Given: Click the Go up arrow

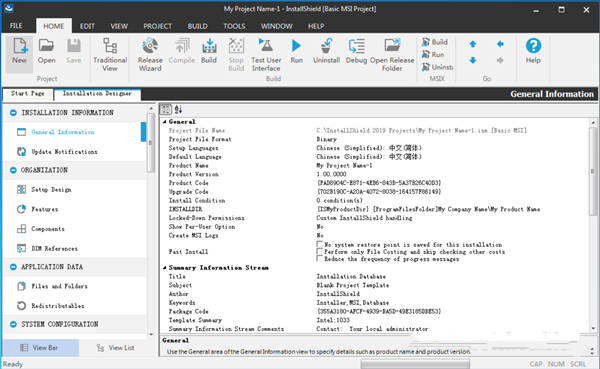Looking at the screenshot, I should point(473,44).
